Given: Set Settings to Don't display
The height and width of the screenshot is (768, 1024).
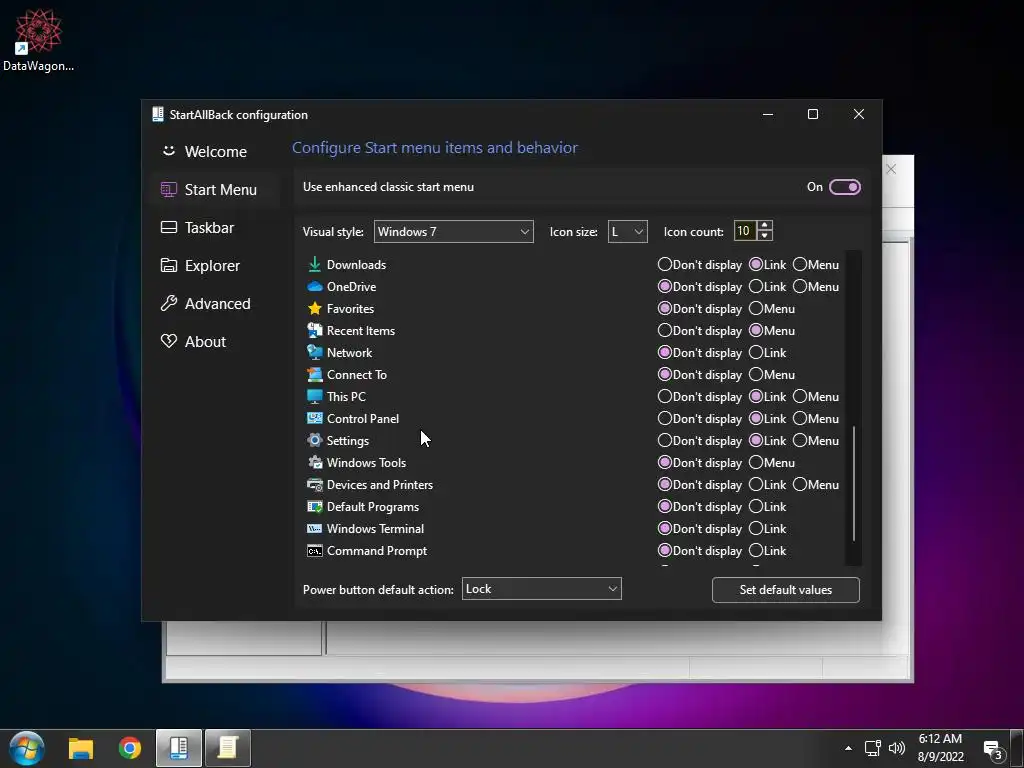Looking at the screenshot, I should coord(699,440).
